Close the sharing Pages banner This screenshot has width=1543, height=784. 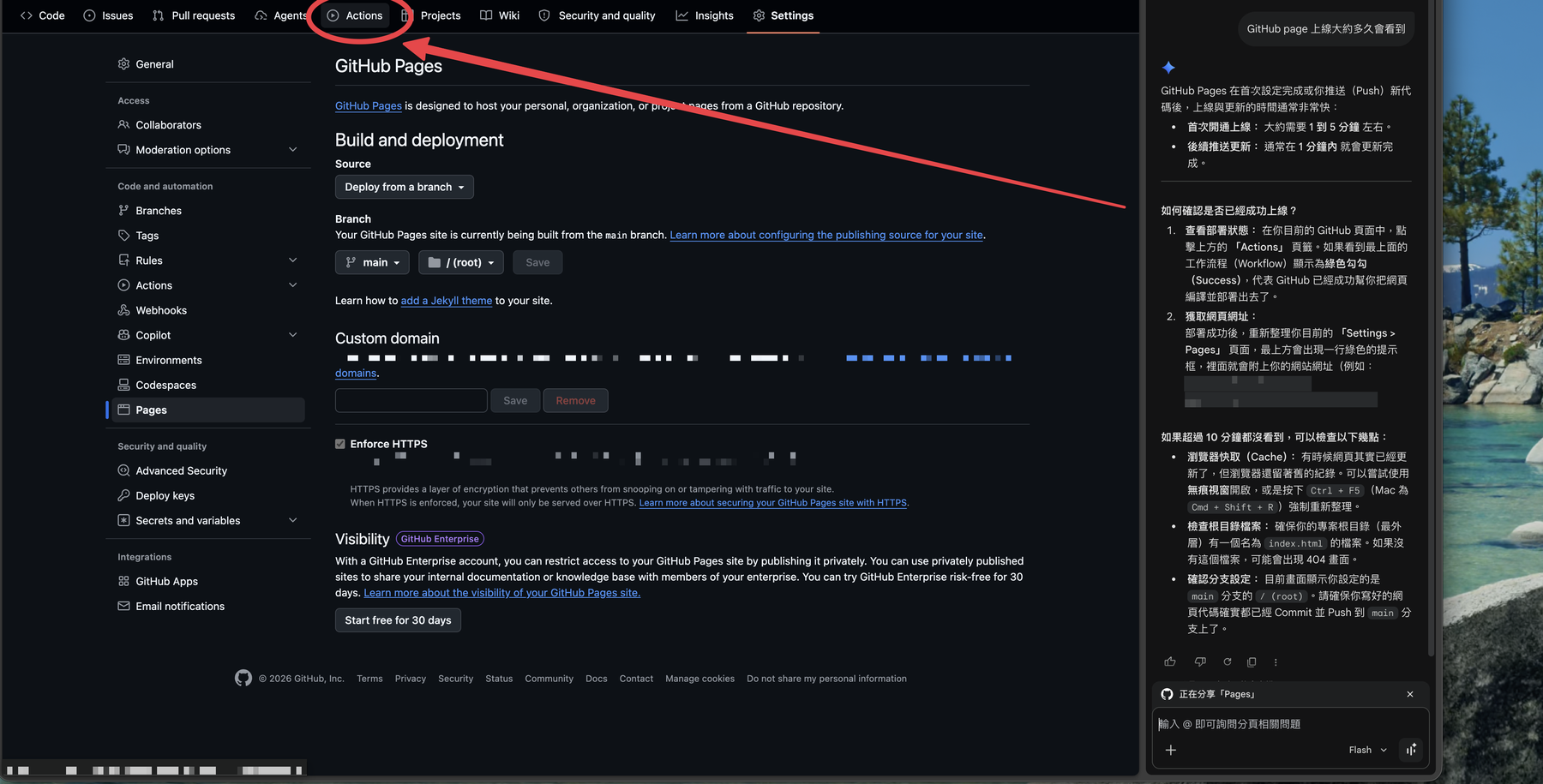click(x=1410, y=694)
